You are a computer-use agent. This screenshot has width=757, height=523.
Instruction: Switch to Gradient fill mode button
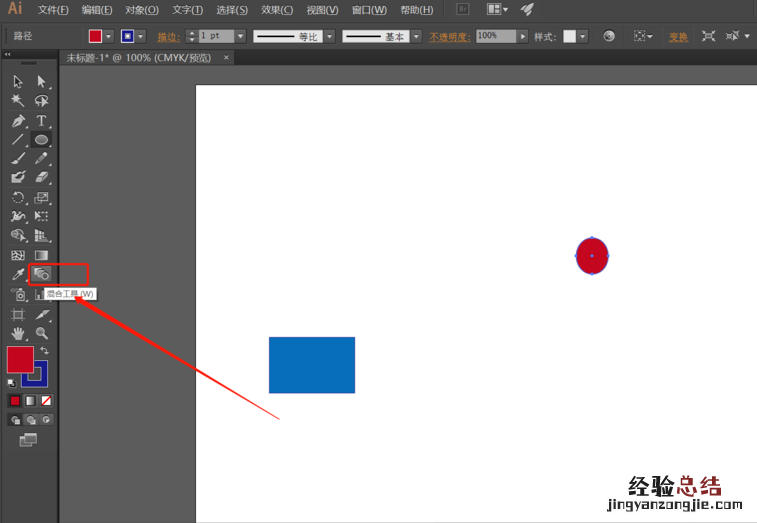tap(30, 401)
